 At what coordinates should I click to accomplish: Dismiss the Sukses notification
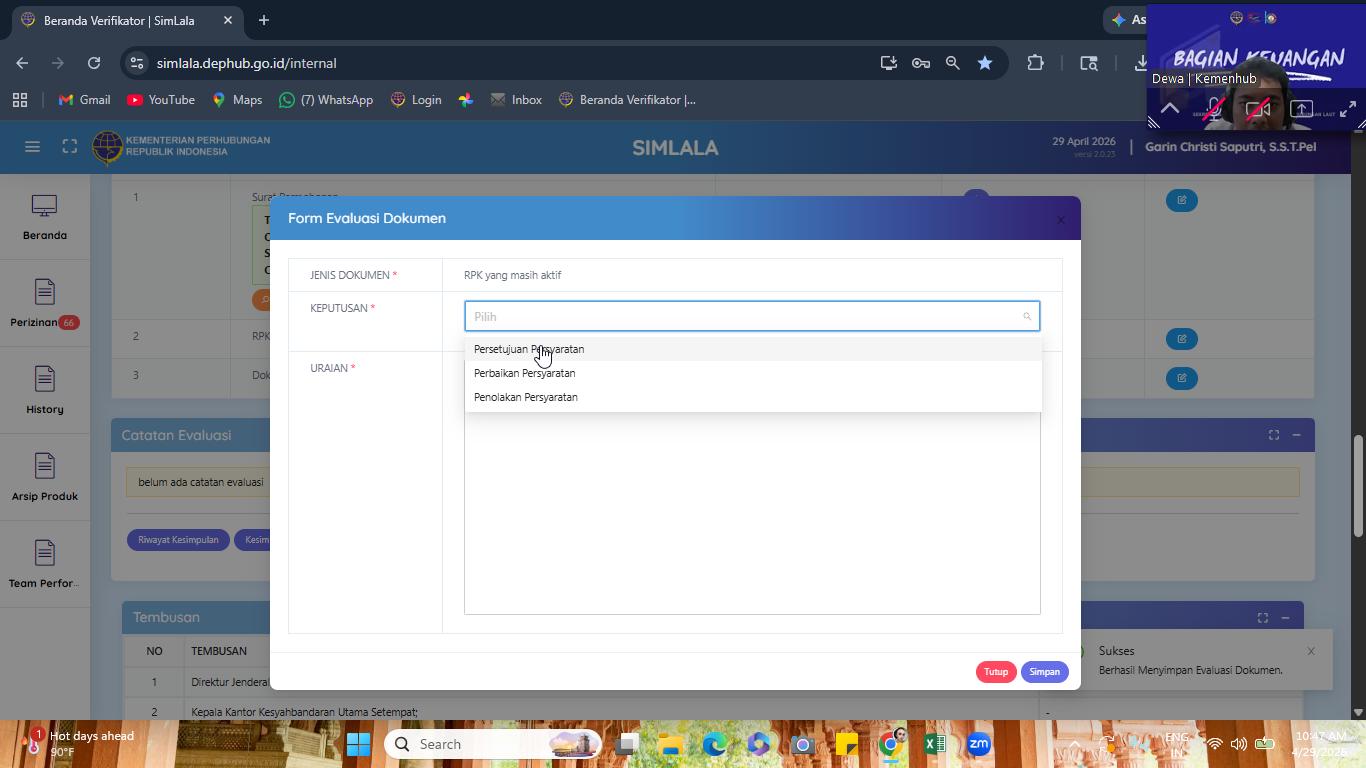point(1311,651)
